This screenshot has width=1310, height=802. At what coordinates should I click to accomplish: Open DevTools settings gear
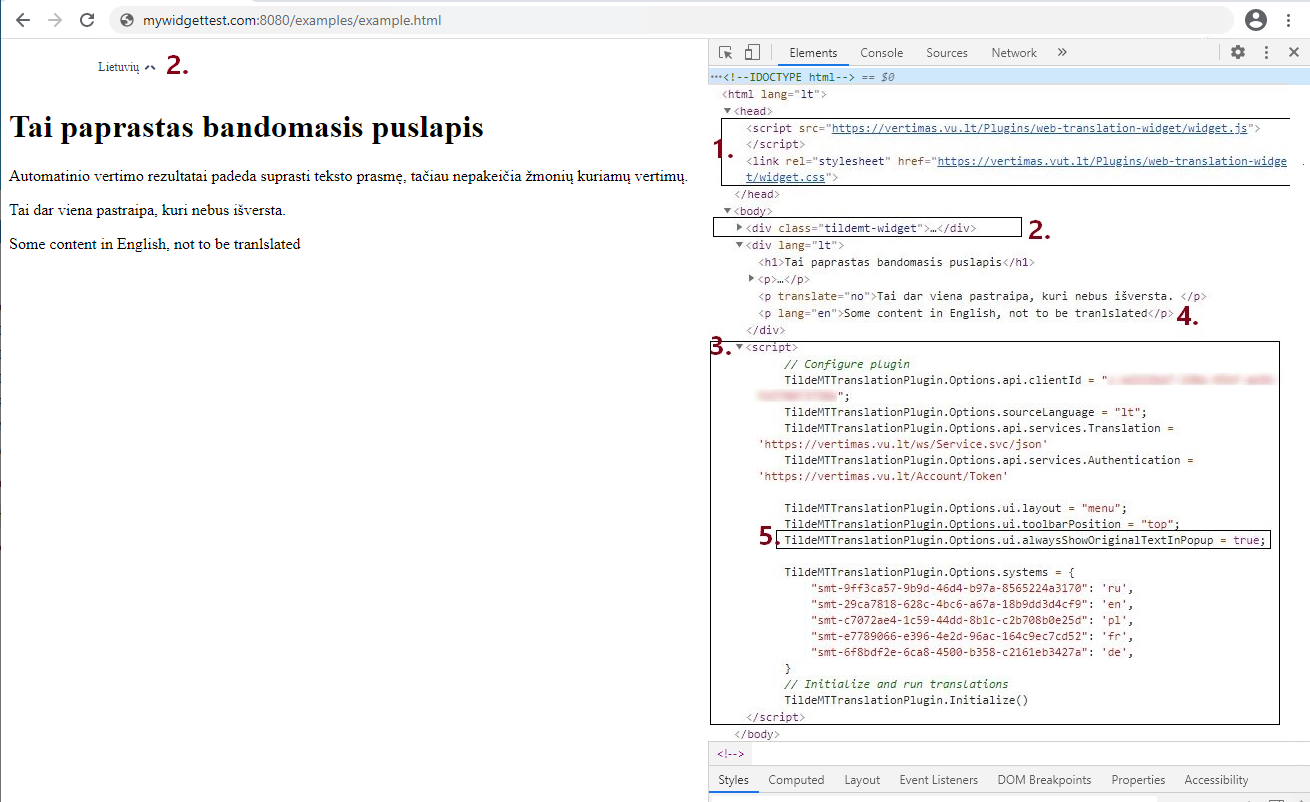point(1238,53)
